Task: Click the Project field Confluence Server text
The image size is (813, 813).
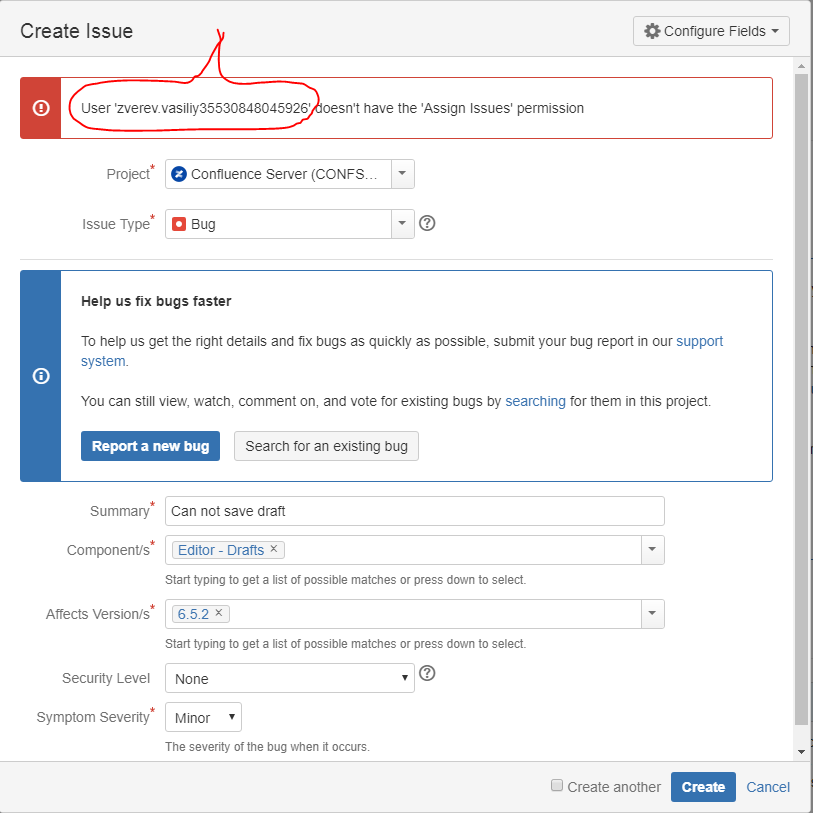Action: (284, 174)
